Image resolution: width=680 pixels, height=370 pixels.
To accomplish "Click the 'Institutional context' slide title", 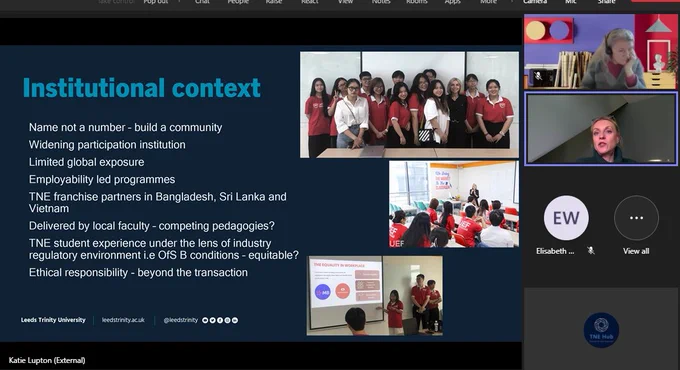I will 141,88.
